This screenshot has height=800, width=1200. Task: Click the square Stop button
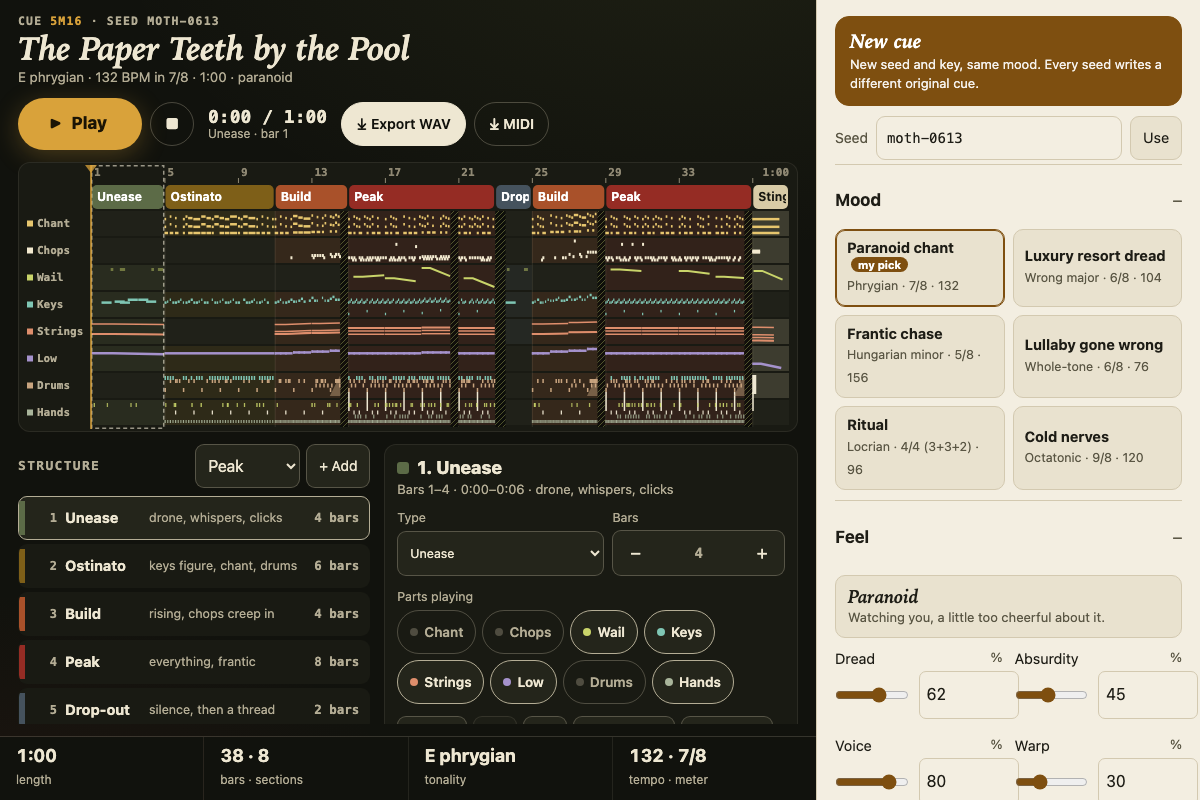click(172, 124)
